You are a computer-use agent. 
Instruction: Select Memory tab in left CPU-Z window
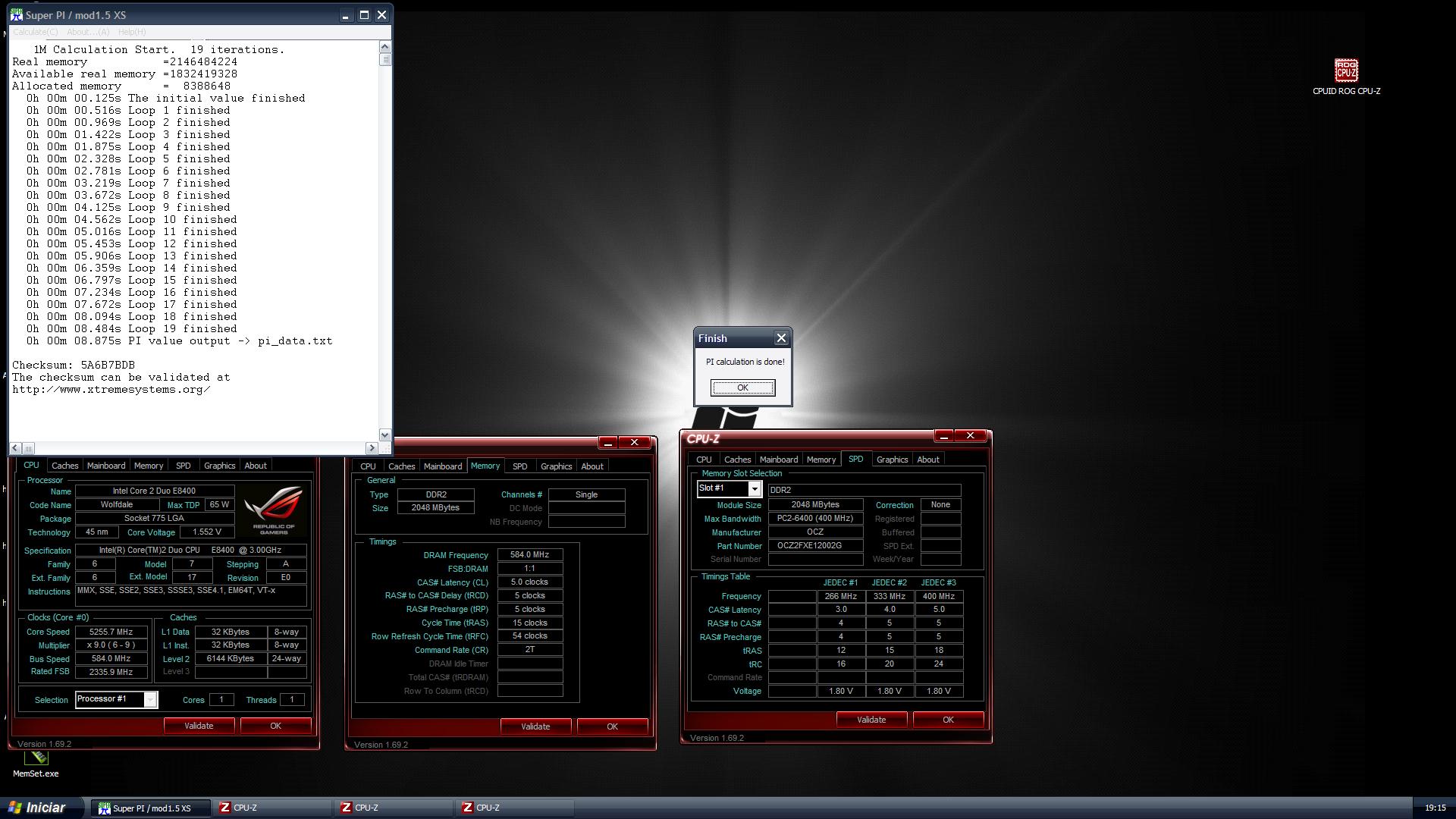(149, 466)
